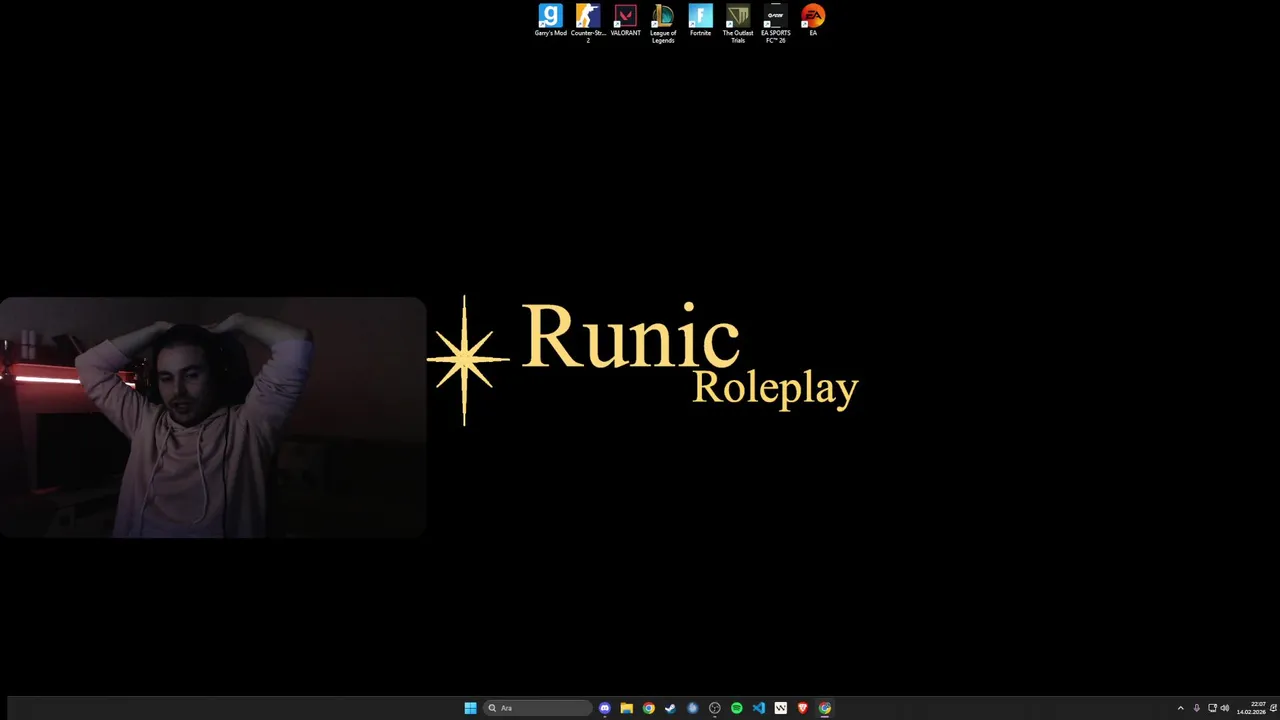Viewport: 1280px width, 720px height.
Task: Open the blue round app icon after Steam
Action: (x=693, y=708)
